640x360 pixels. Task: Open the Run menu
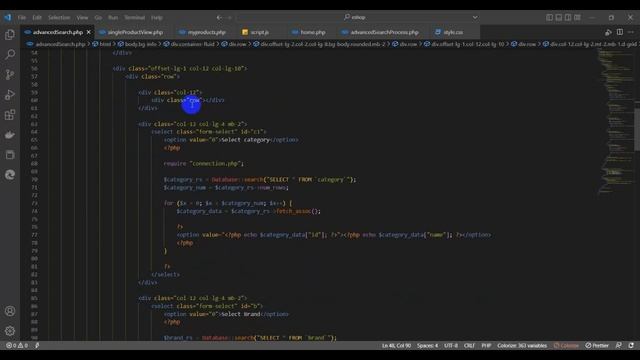113,18
